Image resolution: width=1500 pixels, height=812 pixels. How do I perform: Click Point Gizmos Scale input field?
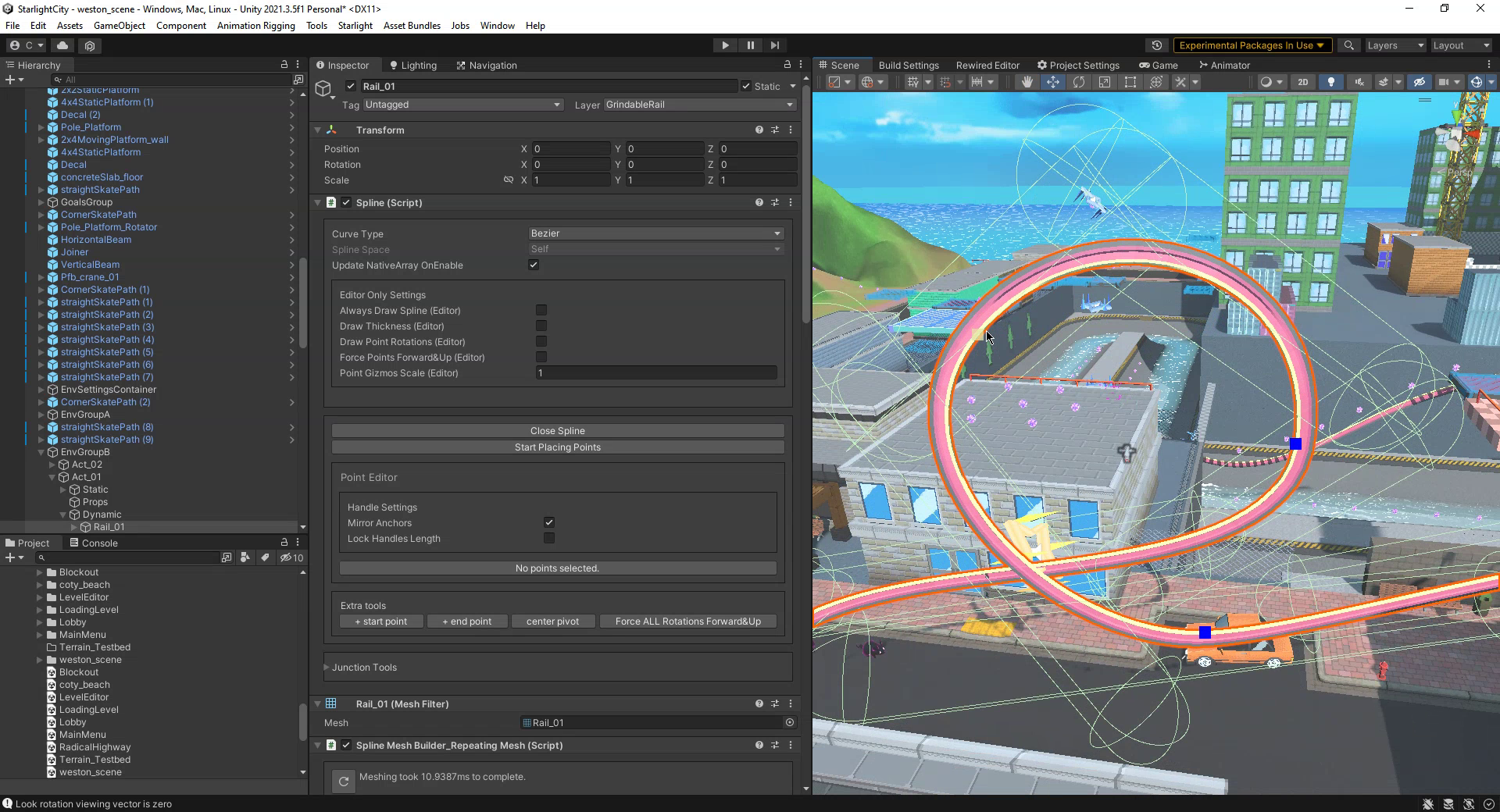click(656, 373)
